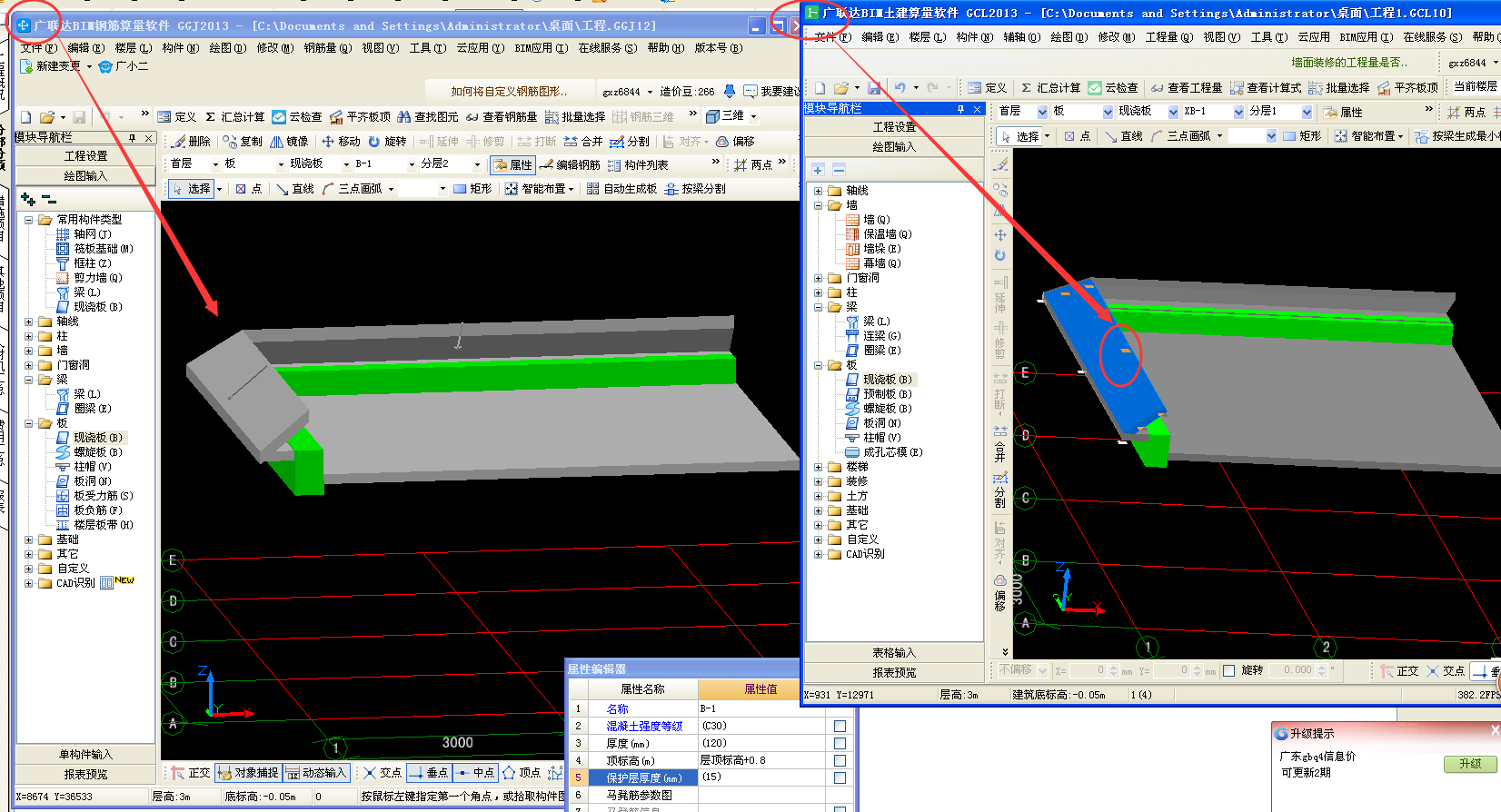Select the 旋转 rotate tool
Screen dimensions: 1501x812
coord(387,141)
